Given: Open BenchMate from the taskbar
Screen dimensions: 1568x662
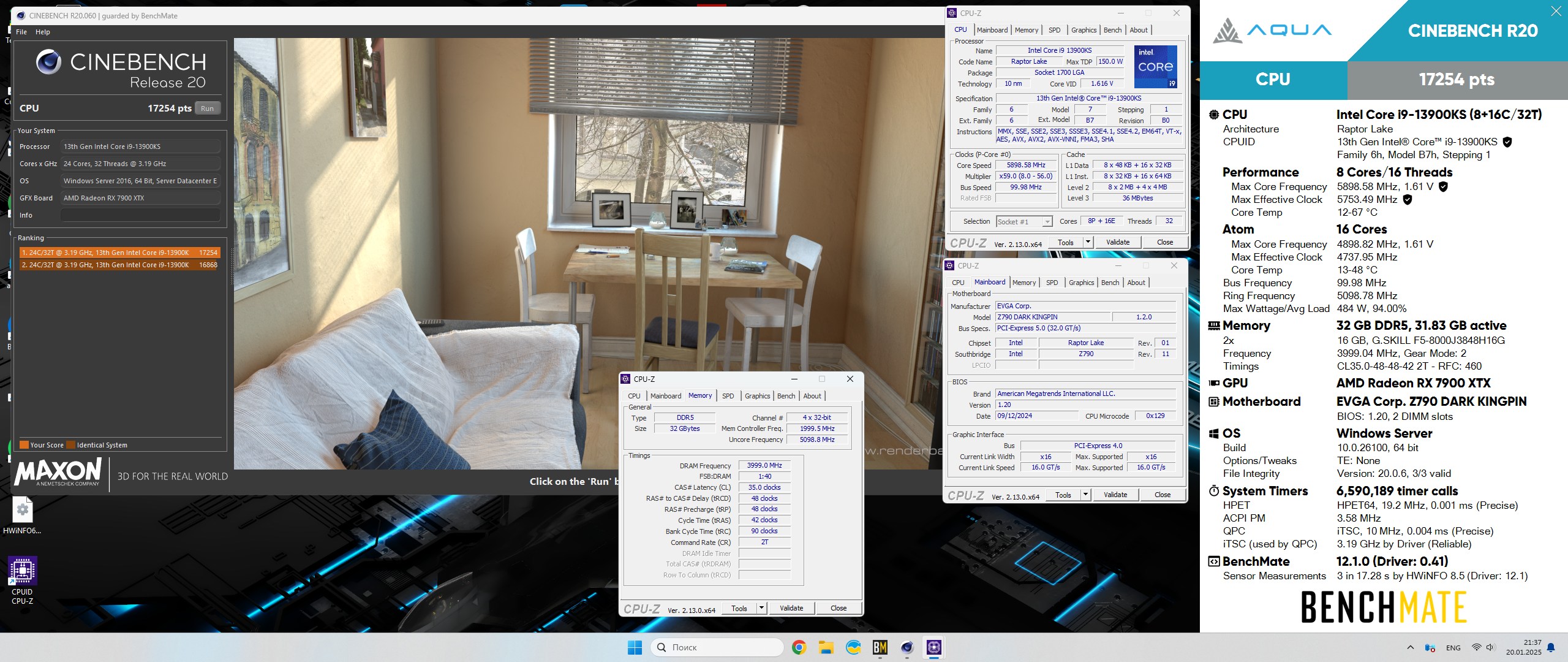Looking at the screenshot, I should [x=880, y=647].
